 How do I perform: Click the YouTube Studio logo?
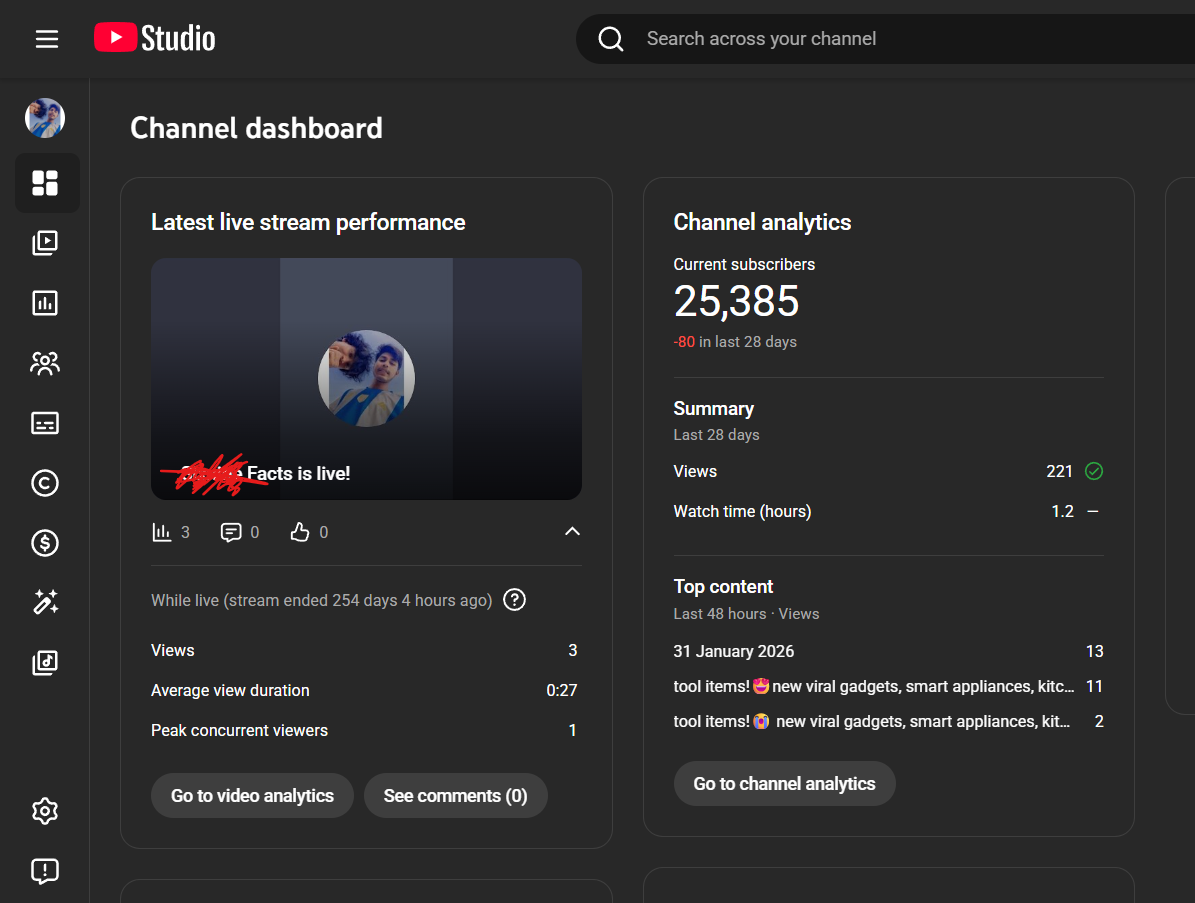155,39
